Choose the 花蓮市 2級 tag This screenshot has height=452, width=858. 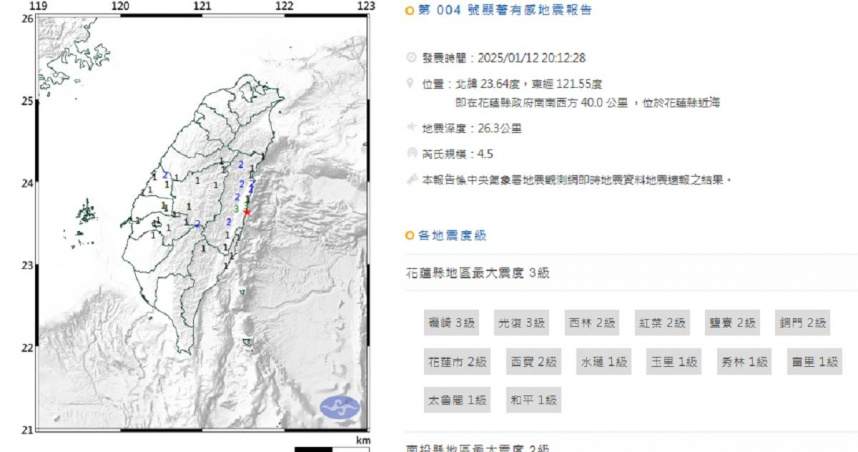click(x=457, y=362)
